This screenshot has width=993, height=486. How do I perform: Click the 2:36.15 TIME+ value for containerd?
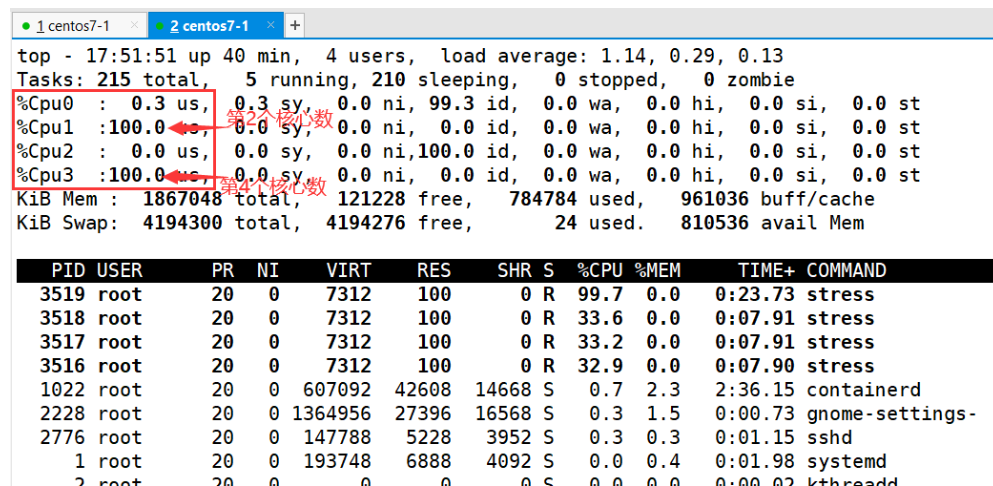click(x=755, y=390)
